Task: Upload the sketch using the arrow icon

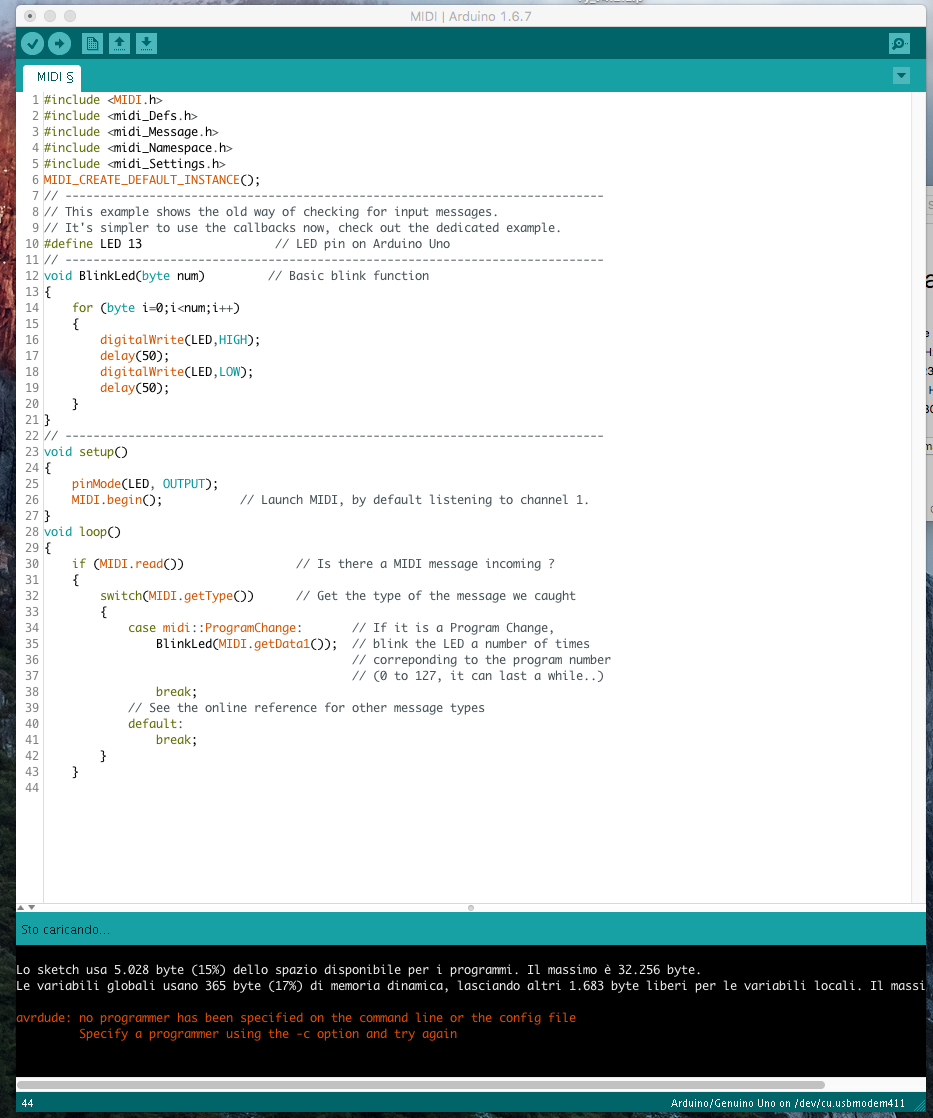Action: click(x=60, y=43)
